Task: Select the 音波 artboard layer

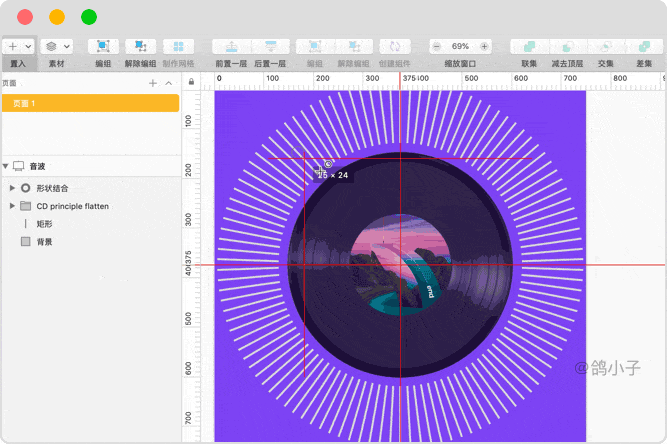Action: coord(91,166)
